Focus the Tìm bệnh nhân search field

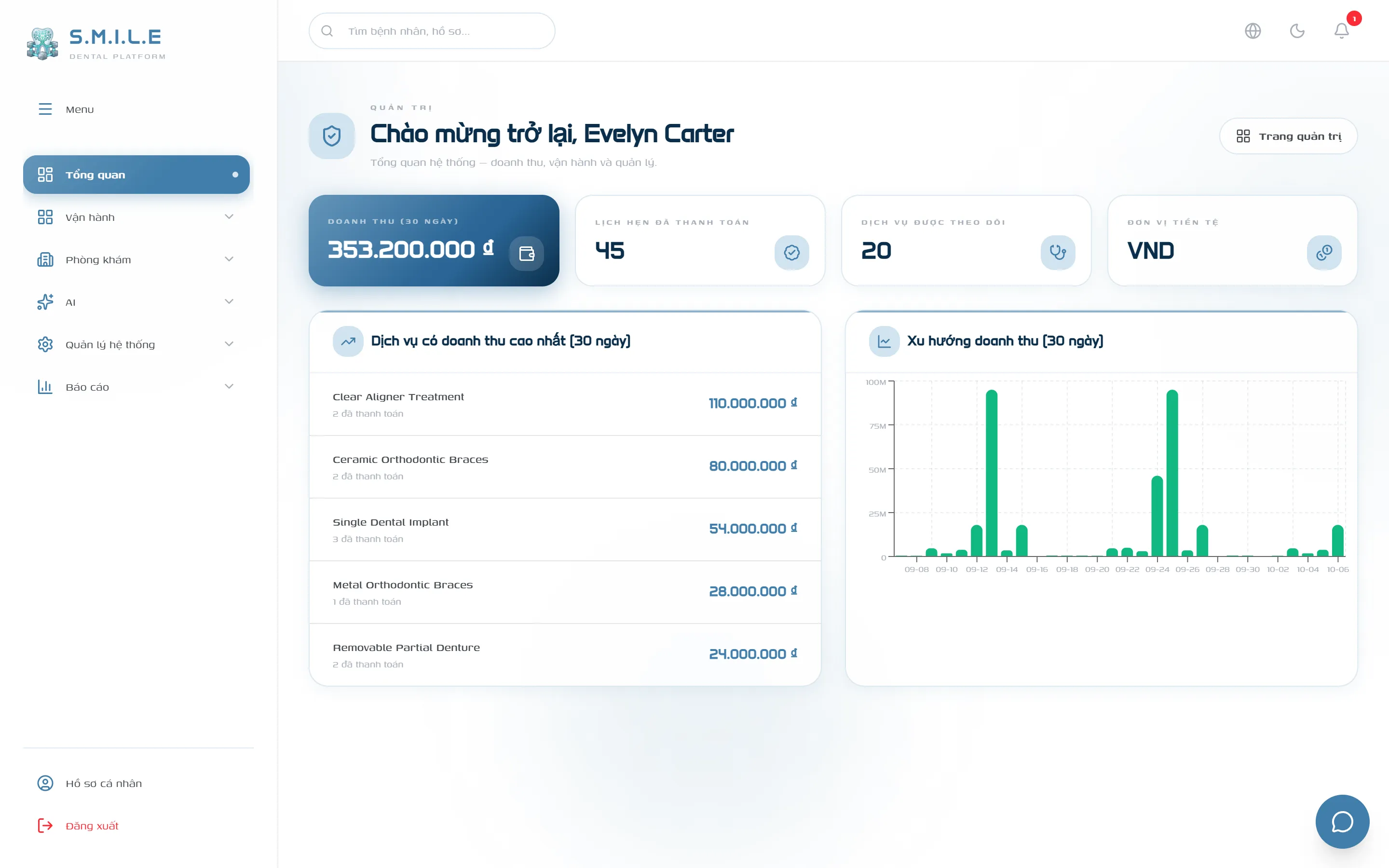432,31
